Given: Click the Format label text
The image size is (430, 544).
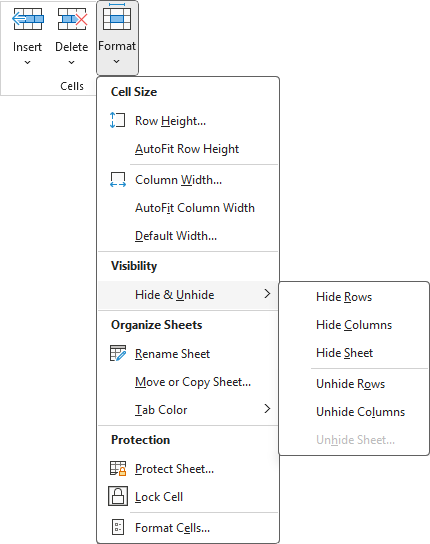Looking at the screenshot, I should click(x=117, y=46).
